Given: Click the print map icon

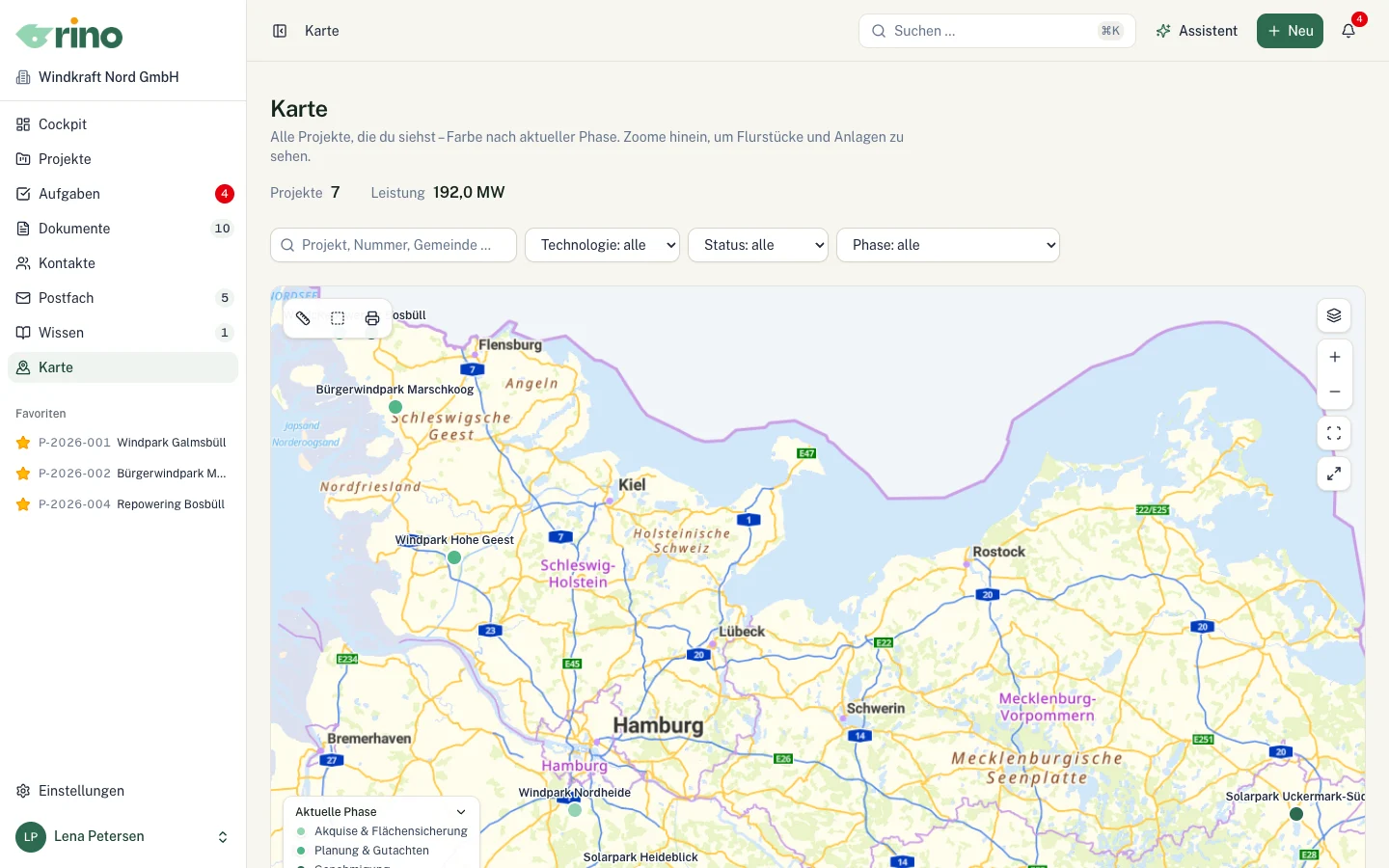Looking at the screenshot, I should [372, 318].
